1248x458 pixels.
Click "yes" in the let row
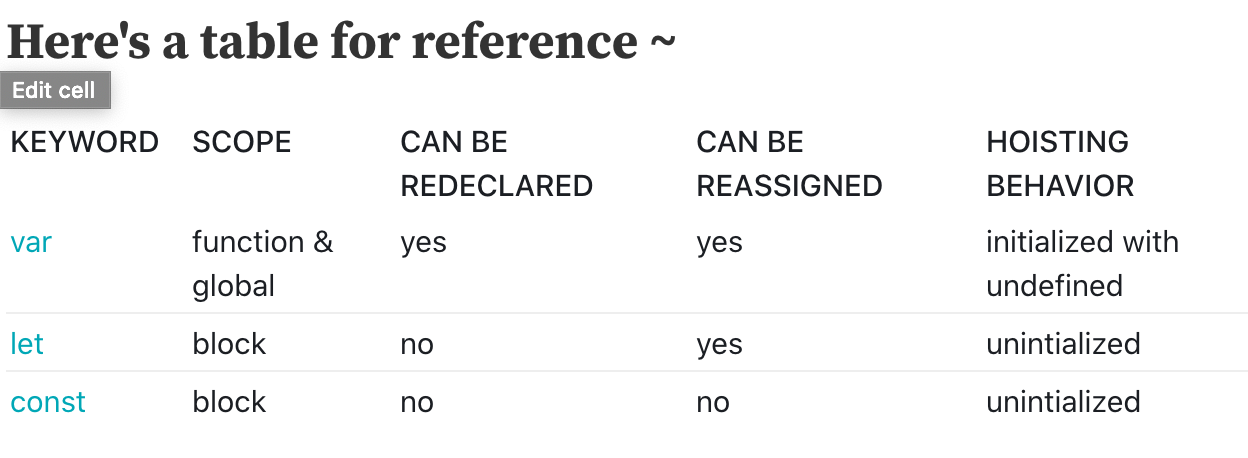pos(720,344)
